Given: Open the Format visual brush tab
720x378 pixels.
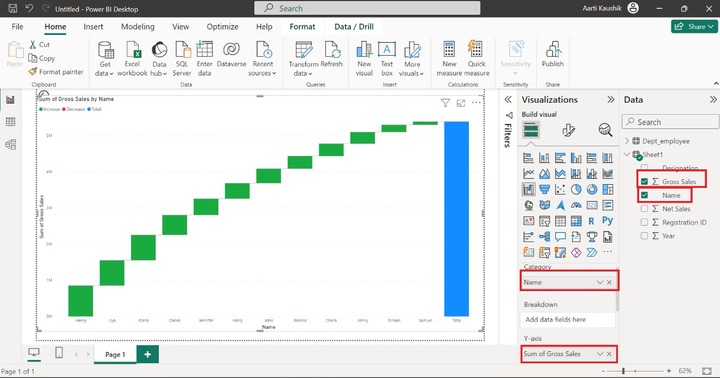Looking at the screenshot, I should tap(568, 130).
